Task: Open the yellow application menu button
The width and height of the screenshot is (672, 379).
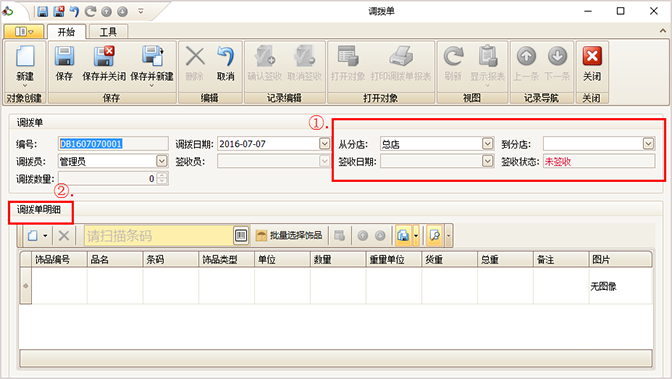Action: click(x=24, y=32)
